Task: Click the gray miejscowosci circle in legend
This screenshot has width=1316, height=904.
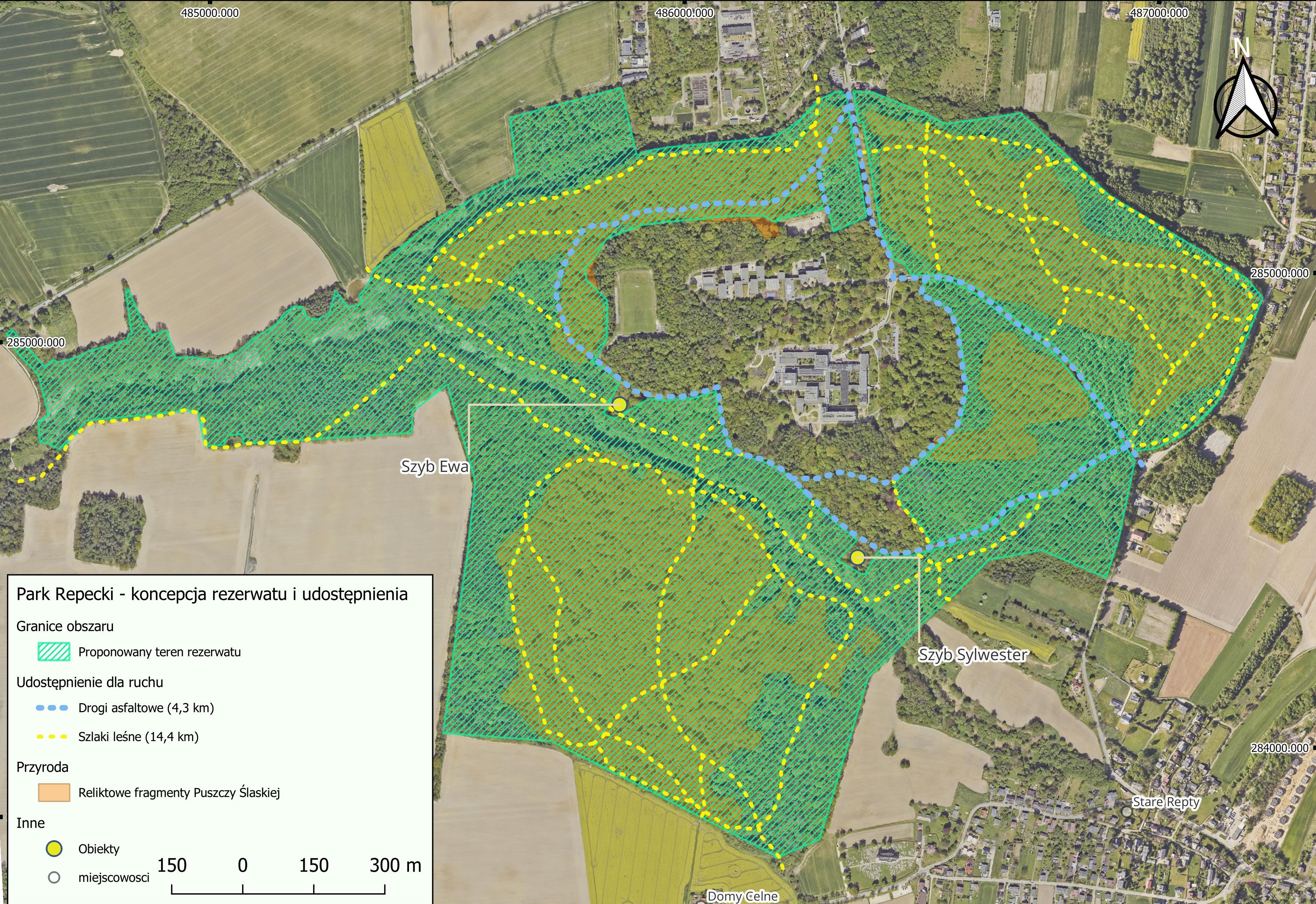Action: click(x=54, y=878)
